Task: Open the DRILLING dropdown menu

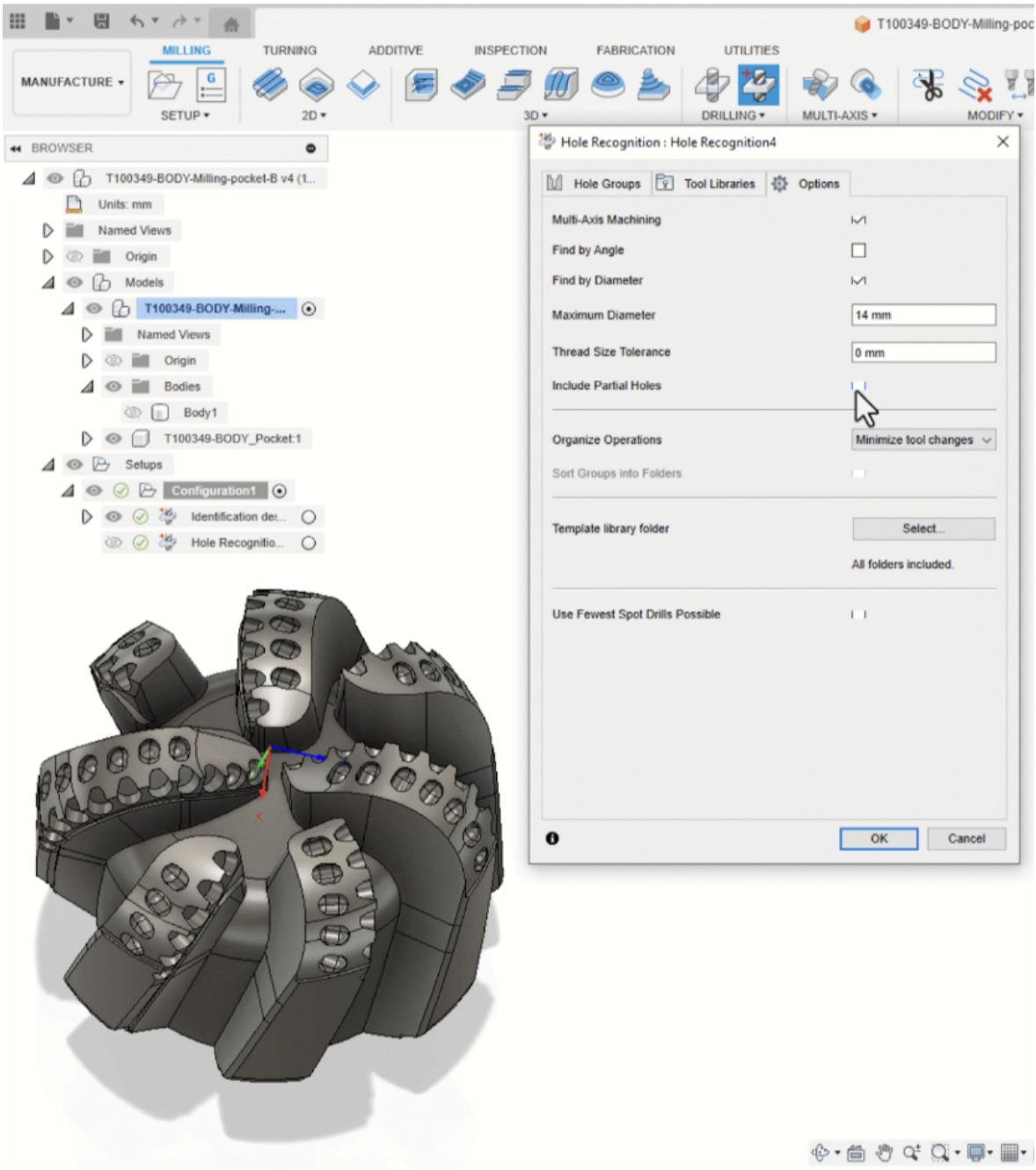Action: click(733, 115)
